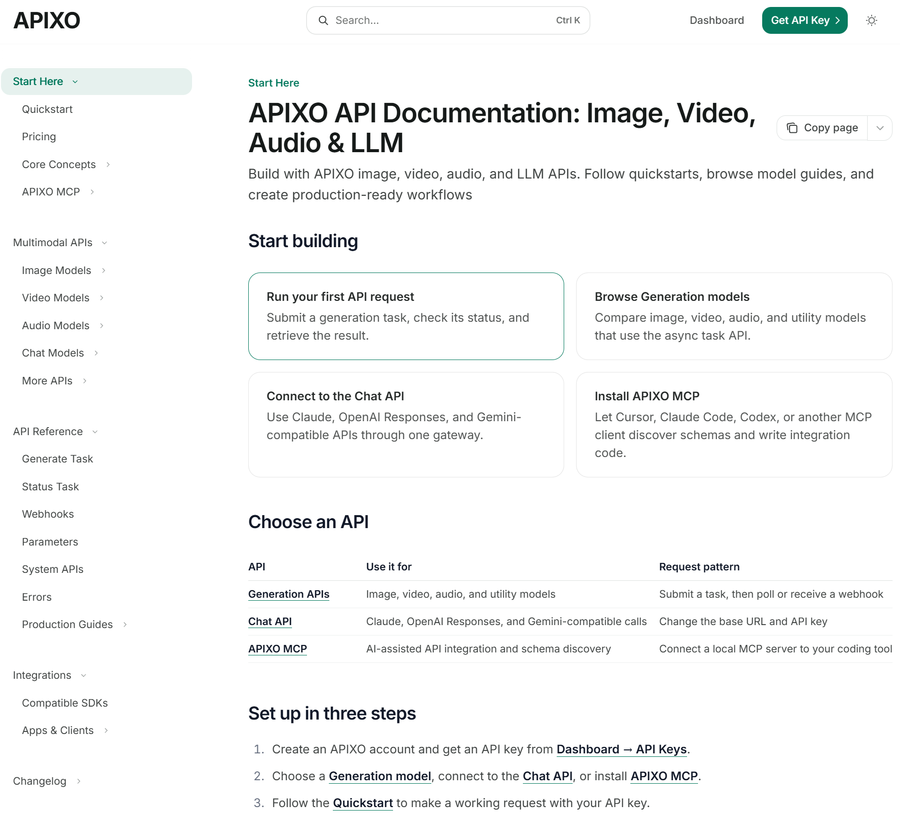Open the Connect to the Chat API card
The image size is (900, 822).
406,424
